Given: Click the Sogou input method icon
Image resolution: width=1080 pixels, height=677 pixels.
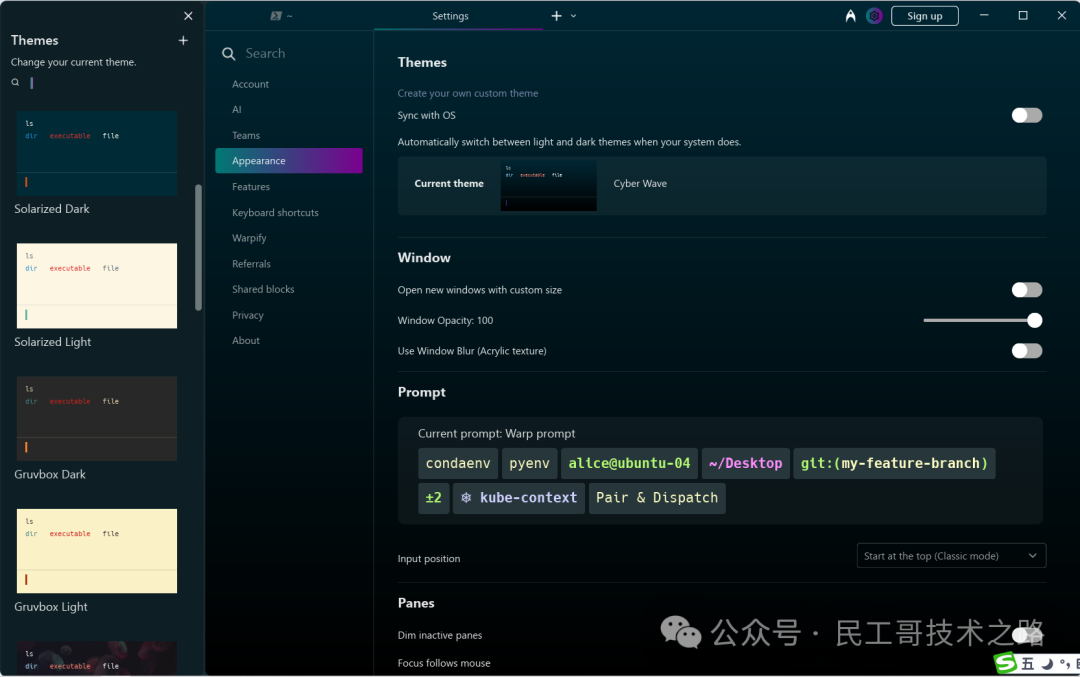Looking at the screenshot, I should (x=1006, y=663).
